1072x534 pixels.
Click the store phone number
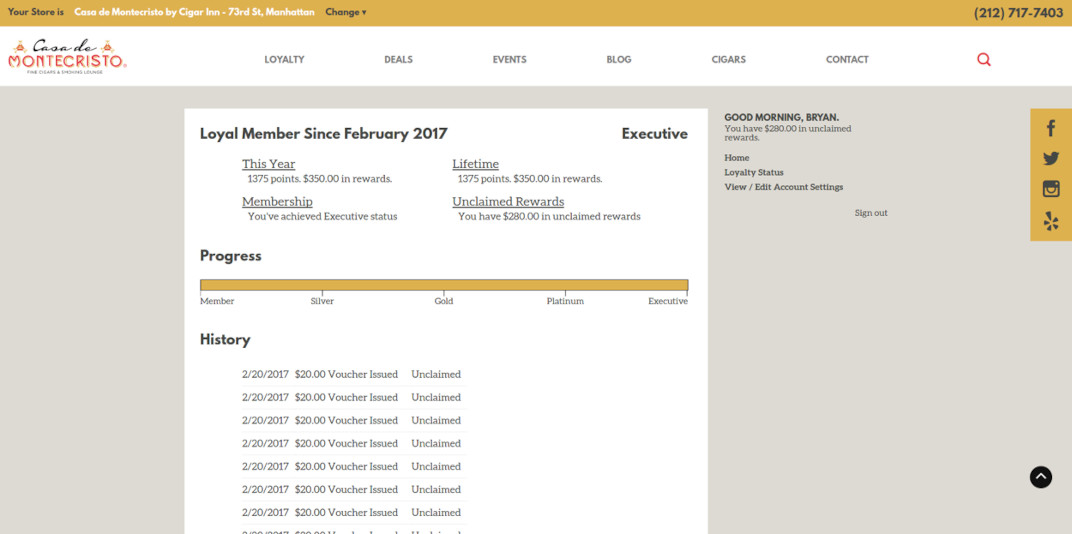[x=1018, y=13]
